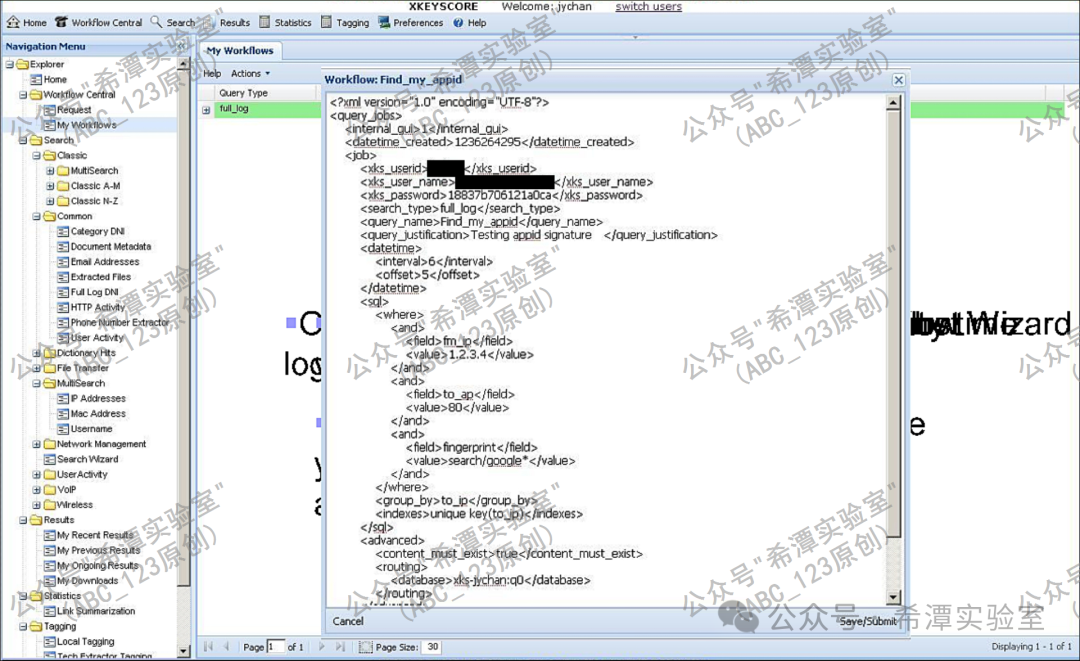Viewport: 1080px width, 661px height.
Task: Expand the Wireless folder
Action: pos(37,505)
